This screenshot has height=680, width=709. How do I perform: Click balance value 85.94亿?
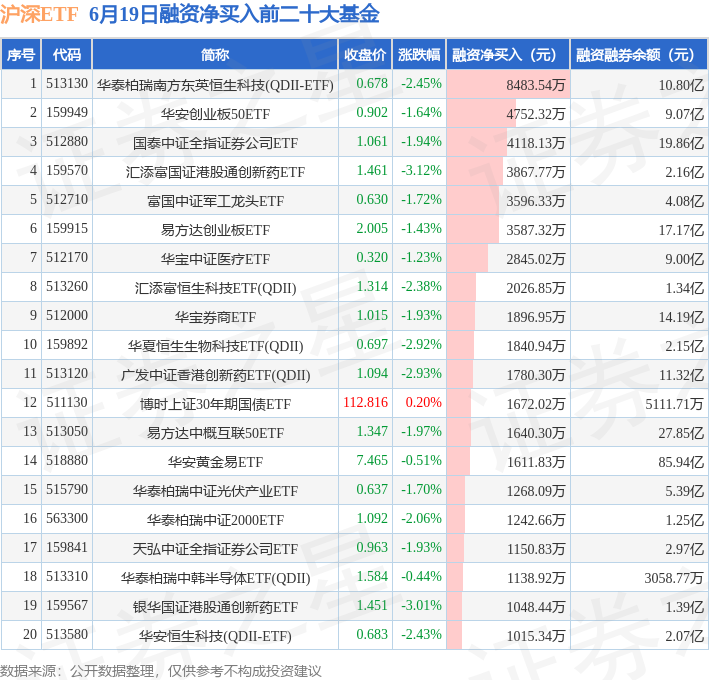click(x=681, y=462)
